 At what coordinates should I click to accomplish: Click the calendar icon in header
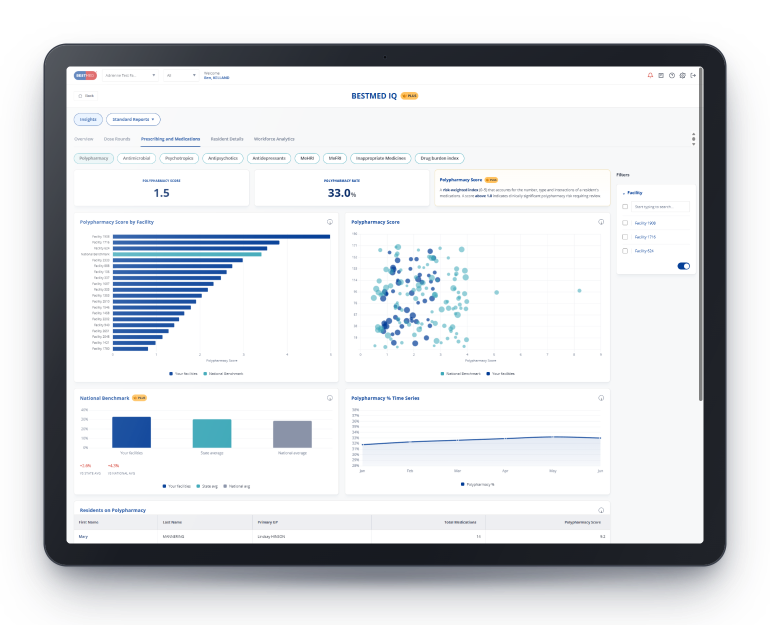coord(661,75)
